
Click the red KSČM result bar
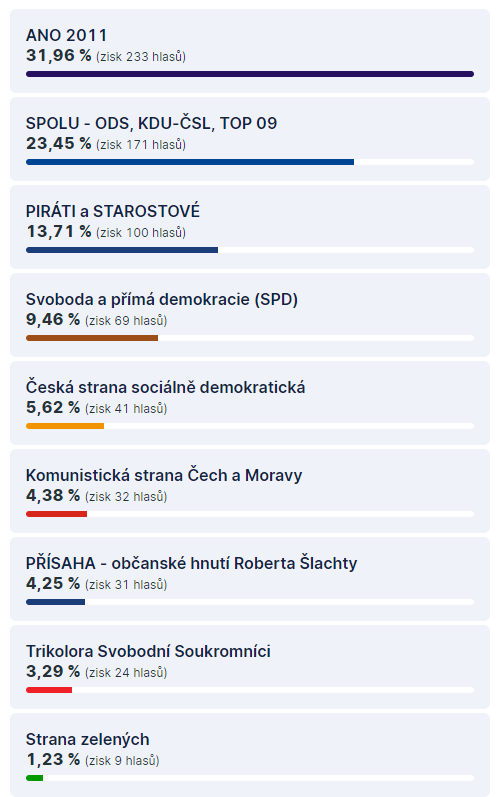pos(56,514)
